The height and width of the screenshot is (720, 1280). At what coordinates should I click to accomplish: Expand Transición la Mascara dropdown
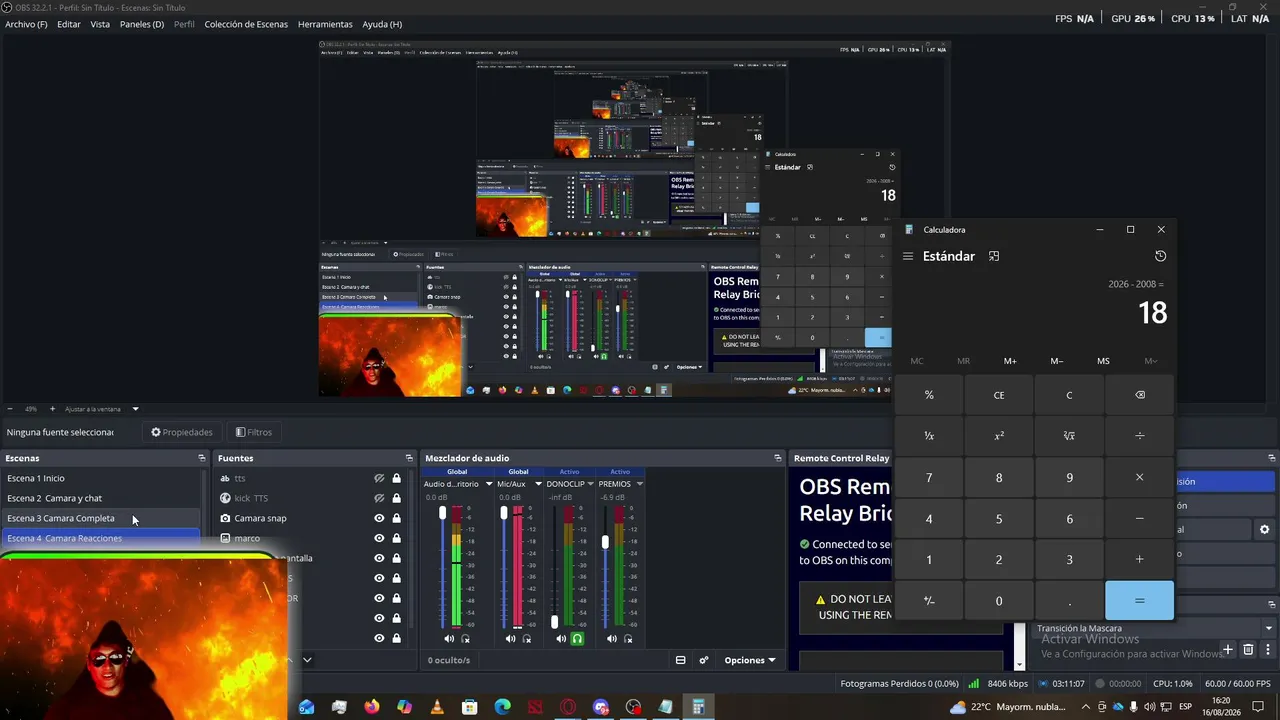[1269, 628]
